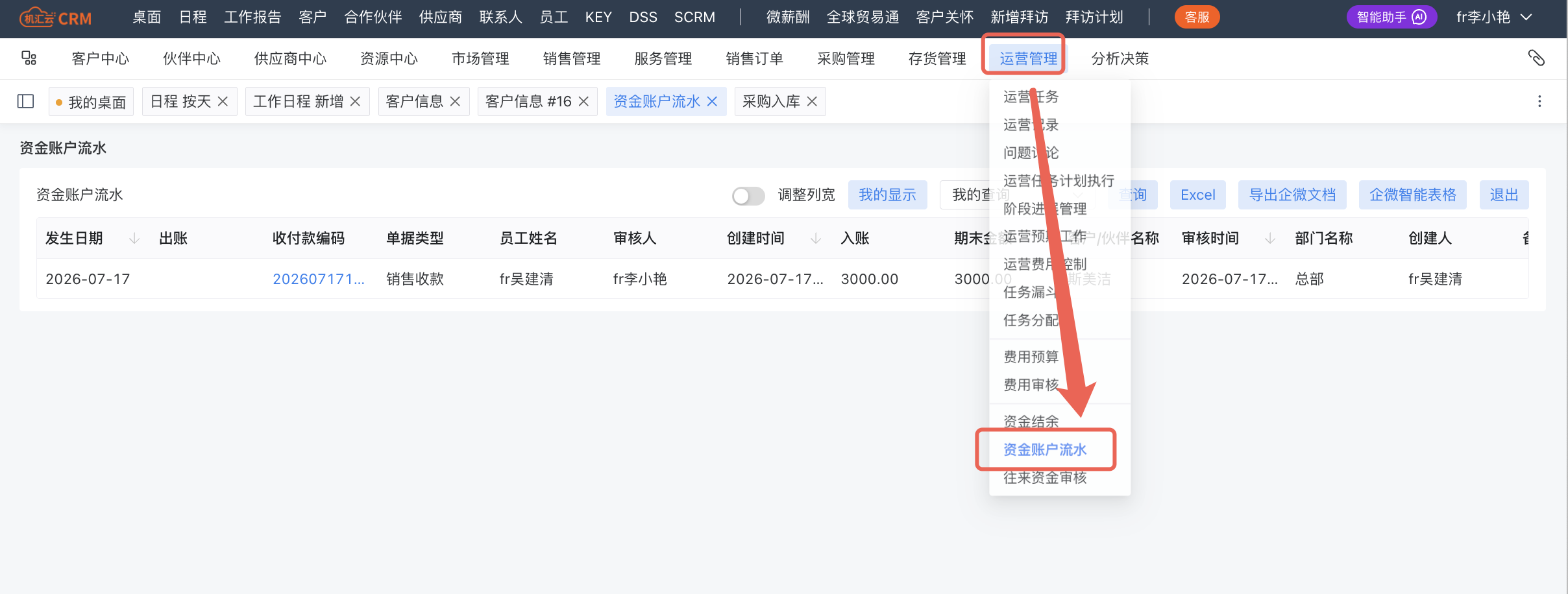
Task: Sort by 审核时间 arrow icon
Action: click(x=1270, y=238)
